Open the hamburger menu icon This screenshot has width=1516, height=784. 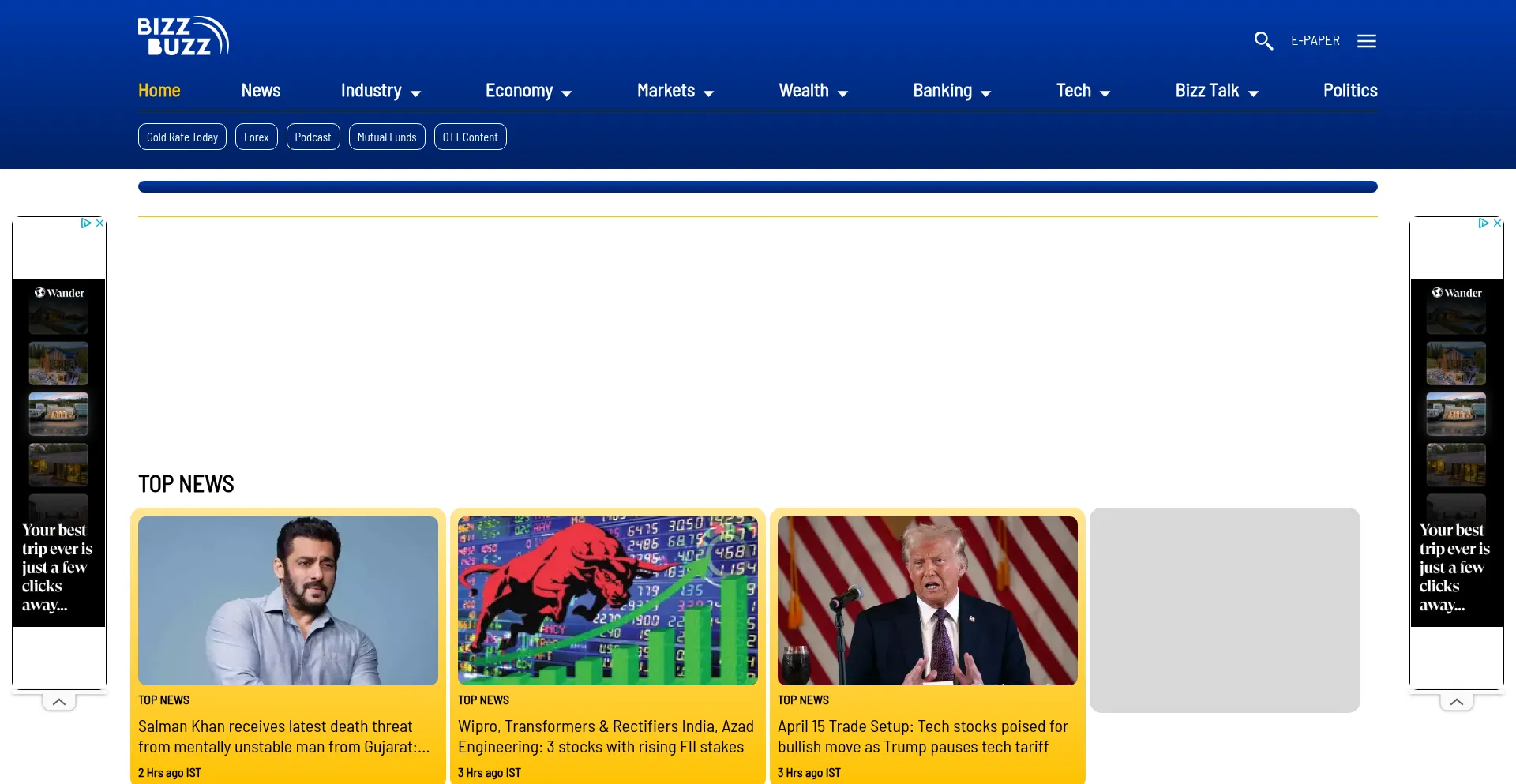point(1367,41)
